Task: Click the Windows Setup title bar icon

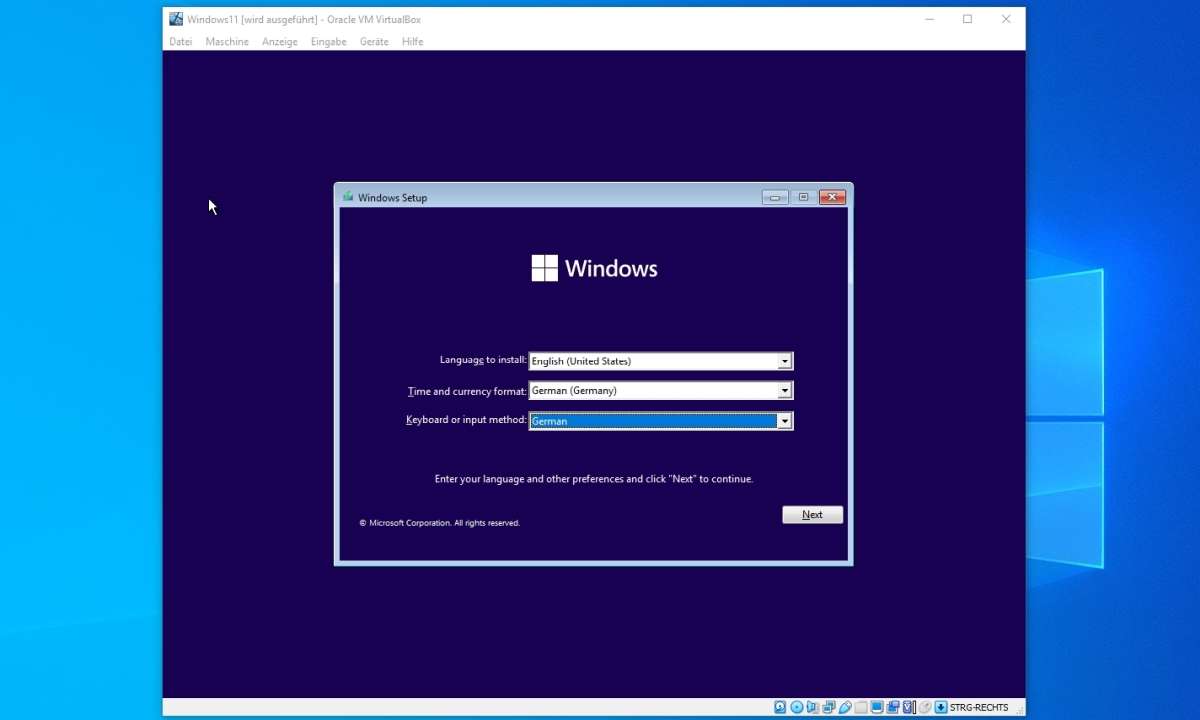Action: point(348,197)
